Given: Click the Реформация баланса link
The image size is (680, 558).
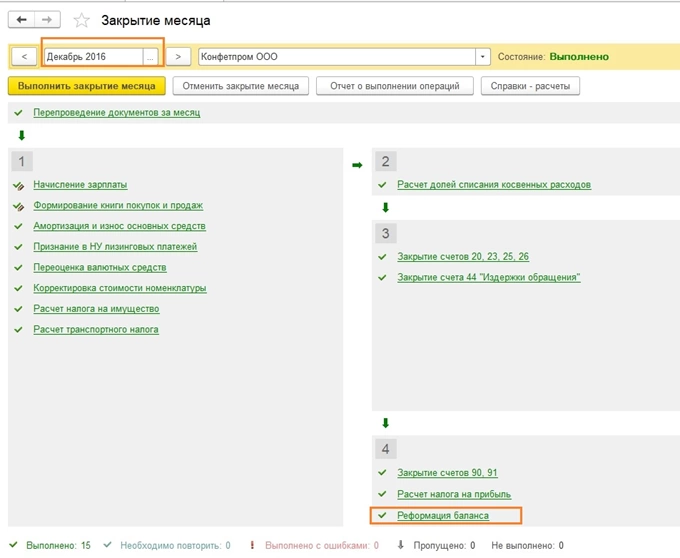Looking at the screenshot, I should tap(443, 515).
